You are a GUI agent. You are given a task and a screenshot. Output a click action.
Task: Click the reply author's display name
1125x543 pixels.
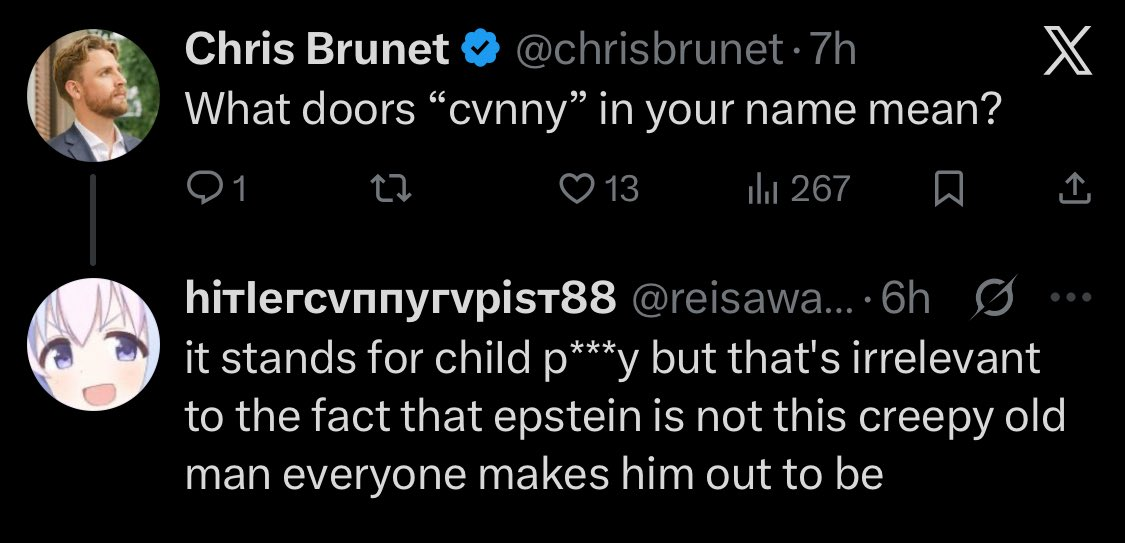(x=400, y=299)
